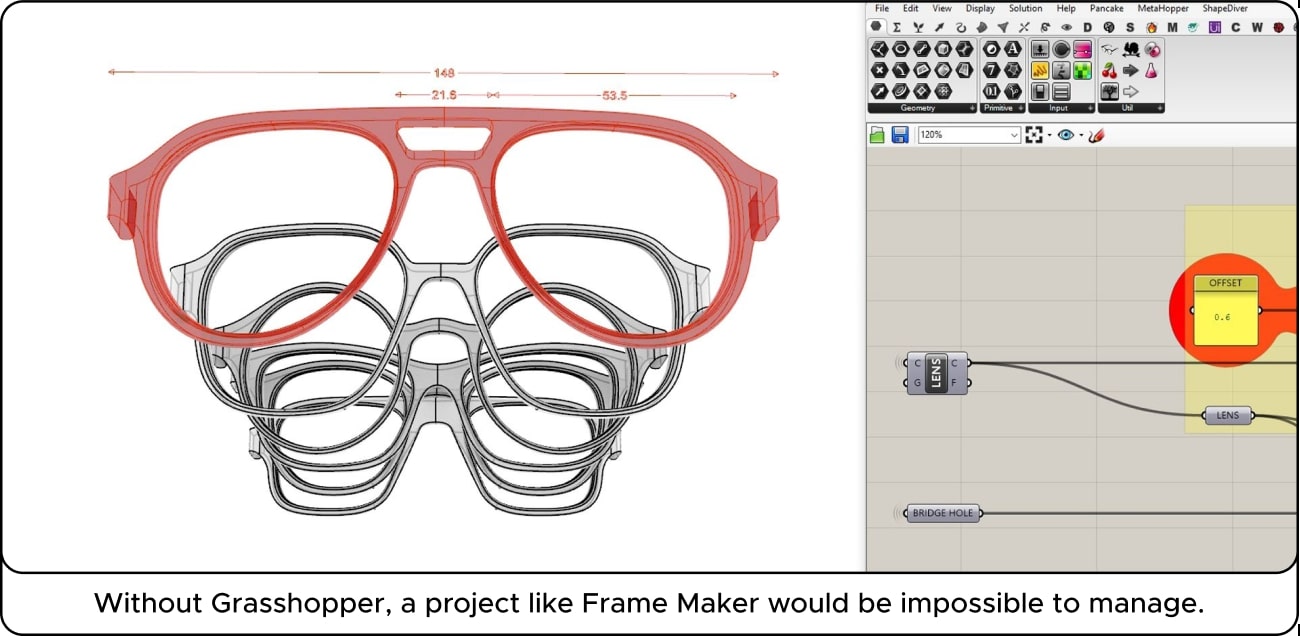The width and height of the screenshot is (1300, 636).
Task: Select the Cherry Picker icon in Util panel
Action: point(1109,70)
